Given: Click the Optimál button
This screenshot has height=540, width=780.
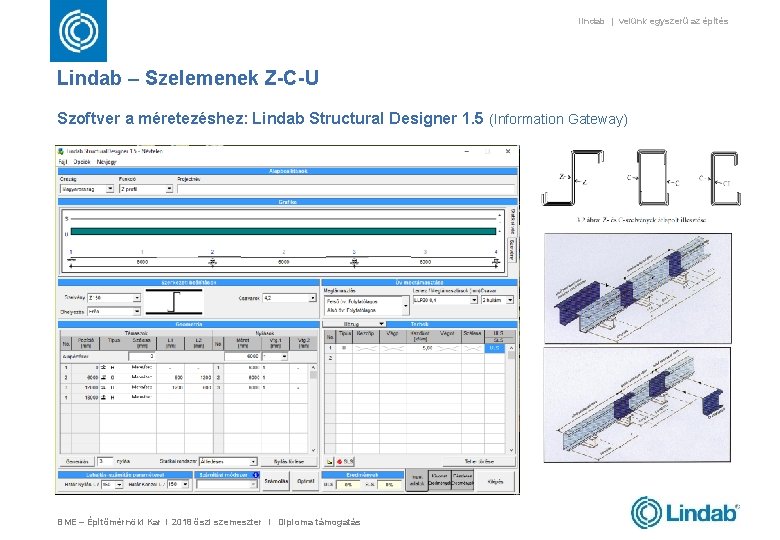Looking at the screenshot, I should click(305, 481).
